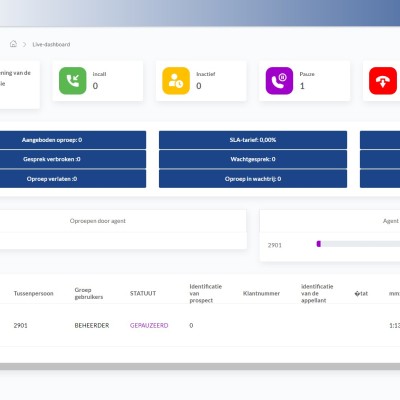Click the horizontal scrollbar below the table
This screenshot has height=400, width=400.
point(200,366)
